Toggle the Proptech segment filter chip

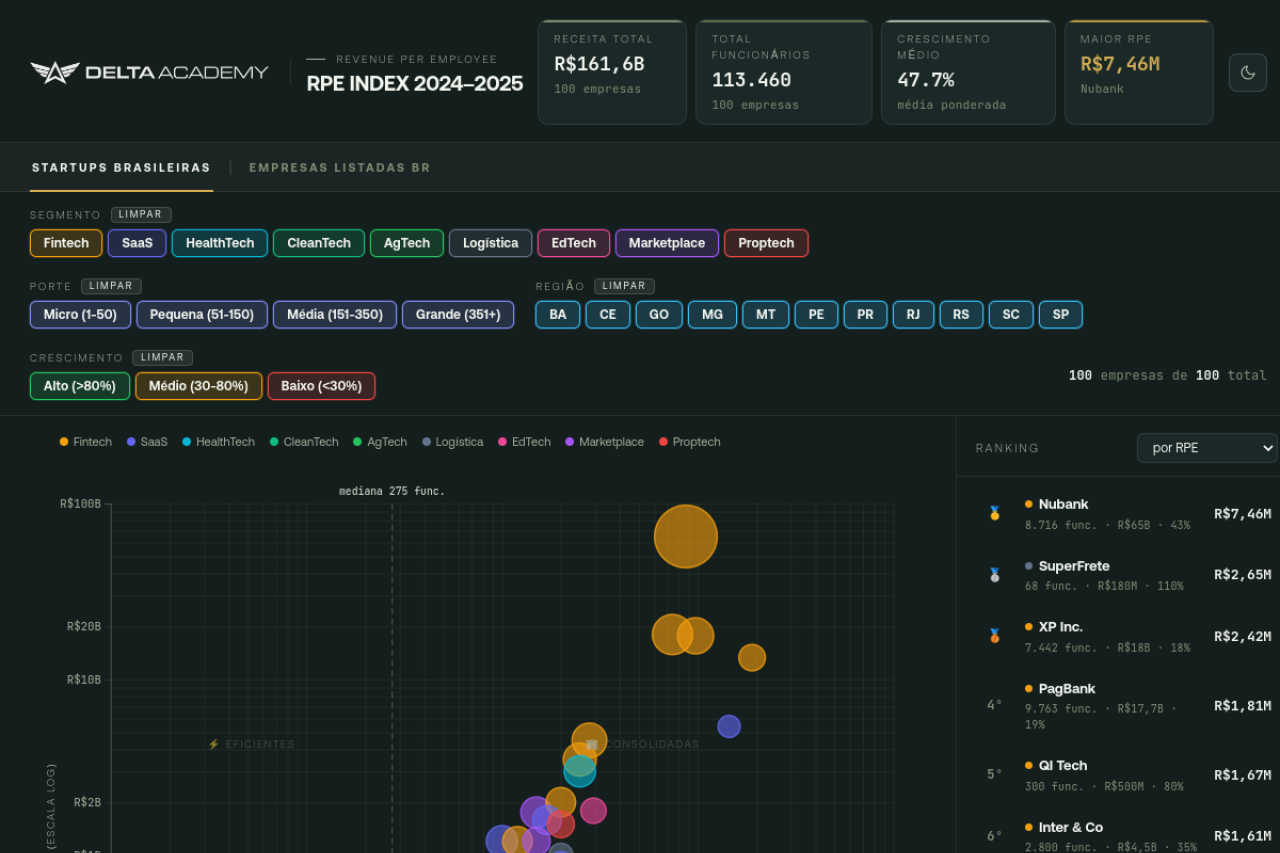(x=766, y=243)
